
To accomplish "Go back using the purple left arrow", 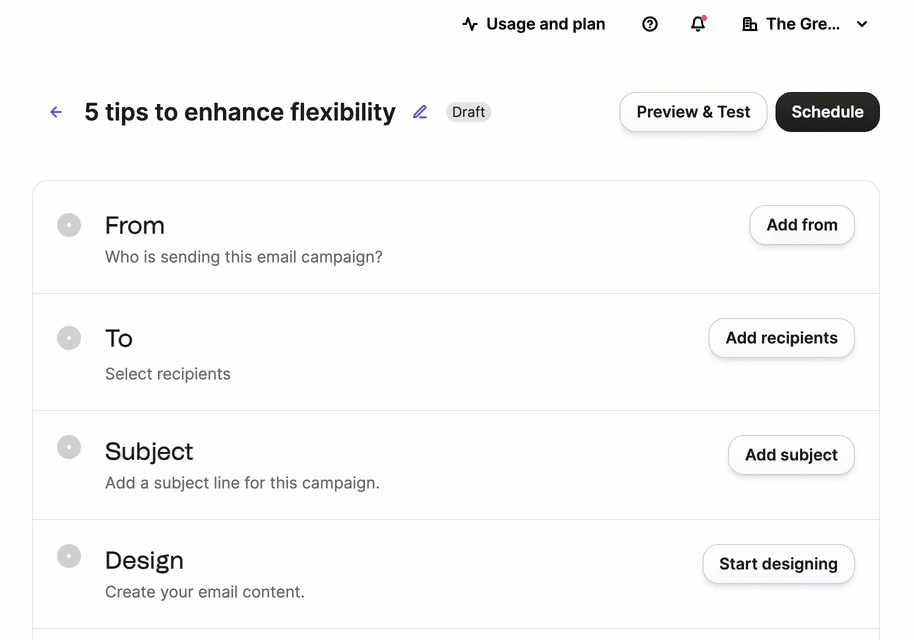I will (55, 112).
